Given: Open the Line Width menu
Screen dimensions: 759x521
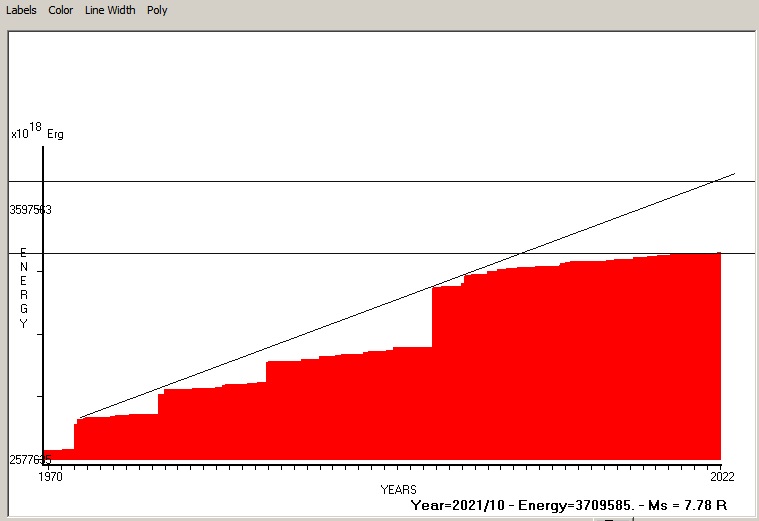Looking at the screenshot, I should click(x=109, y=10).
